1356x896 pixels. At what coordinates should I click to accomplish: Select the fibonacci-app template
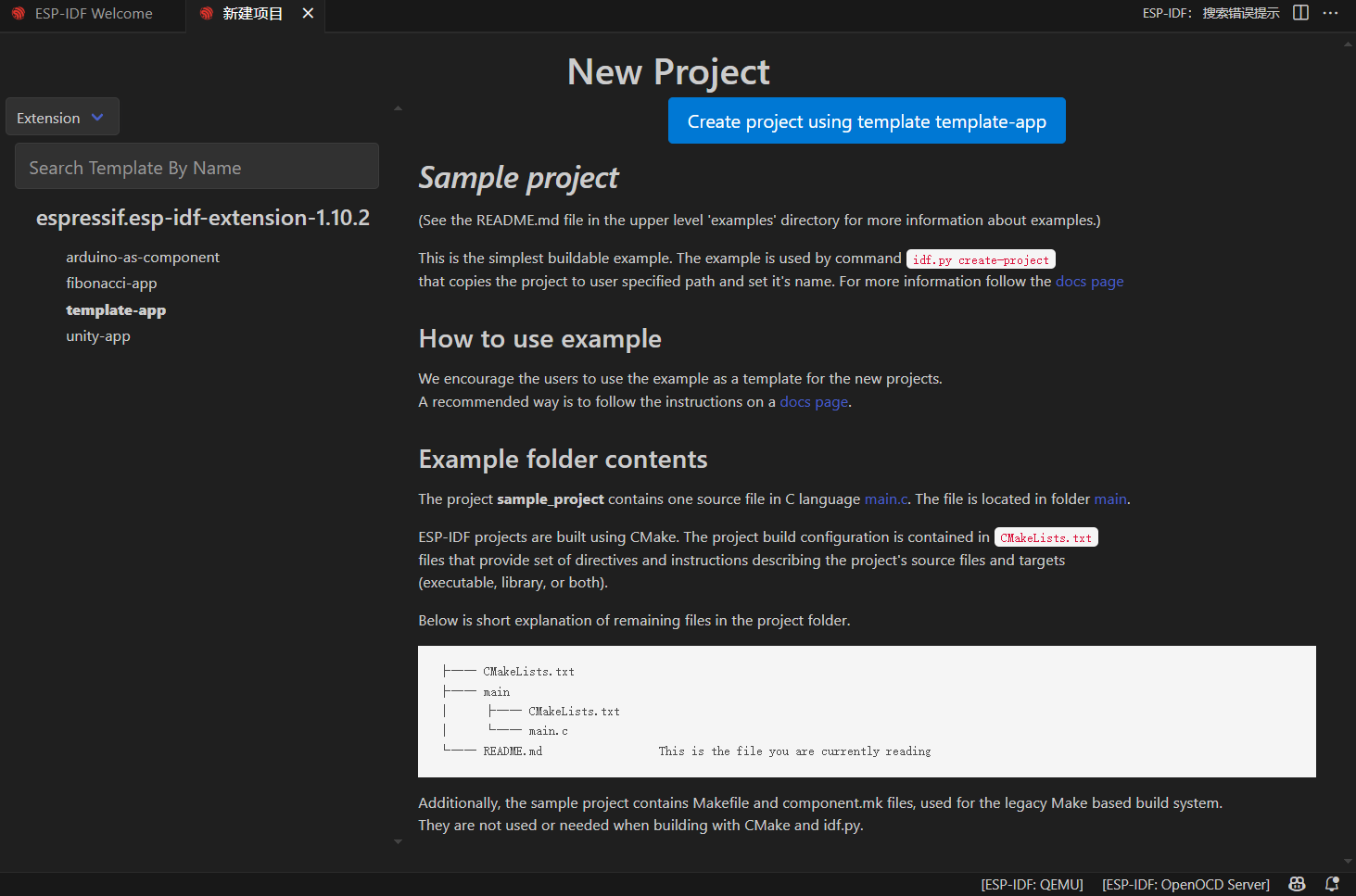111,283
